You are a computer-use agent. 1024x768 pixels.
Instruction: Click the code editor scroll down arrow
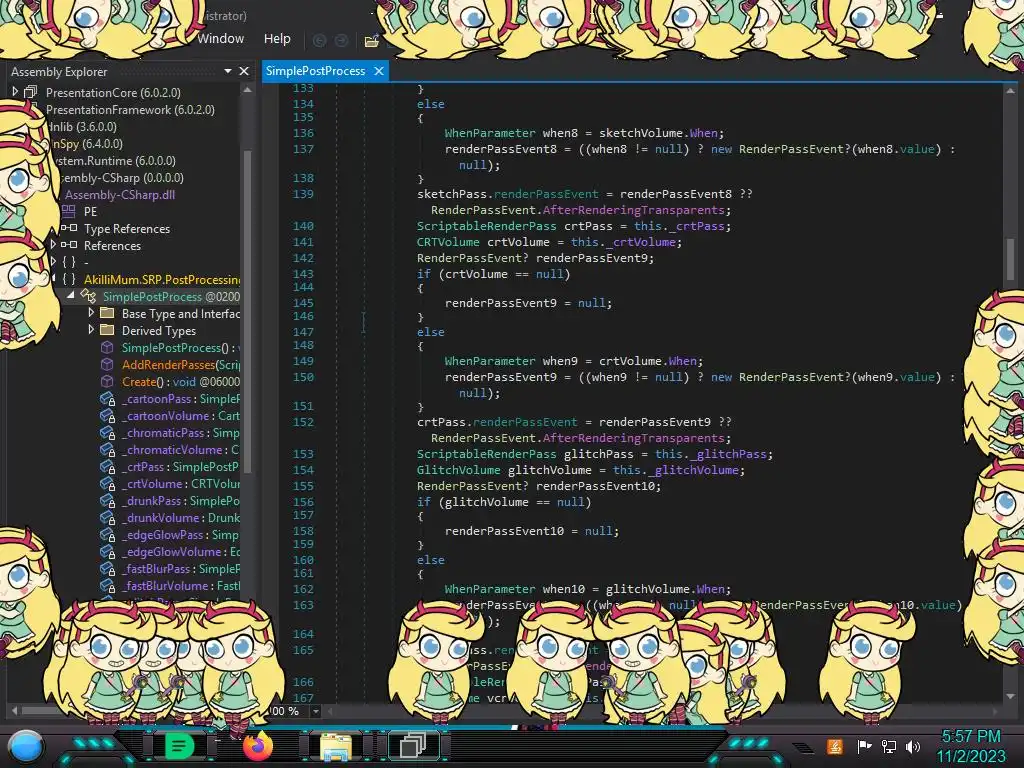pyautogui.click(x=1010, y=696)
